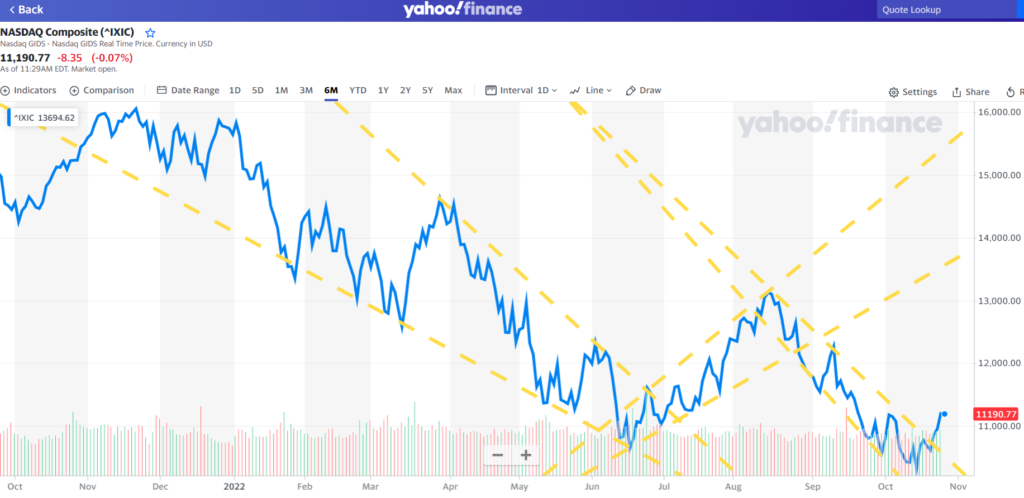Select the YTD range

click(x=358, y=90)
